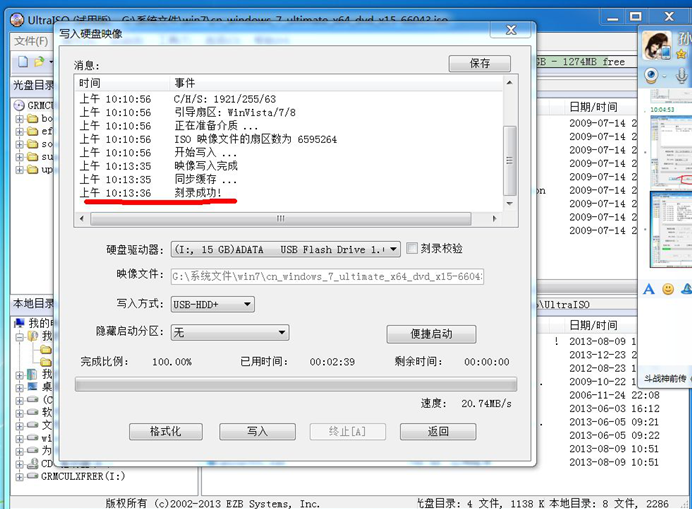
Task: Open the 文件(F) menu in UltraISO
Action: [31, 41]
